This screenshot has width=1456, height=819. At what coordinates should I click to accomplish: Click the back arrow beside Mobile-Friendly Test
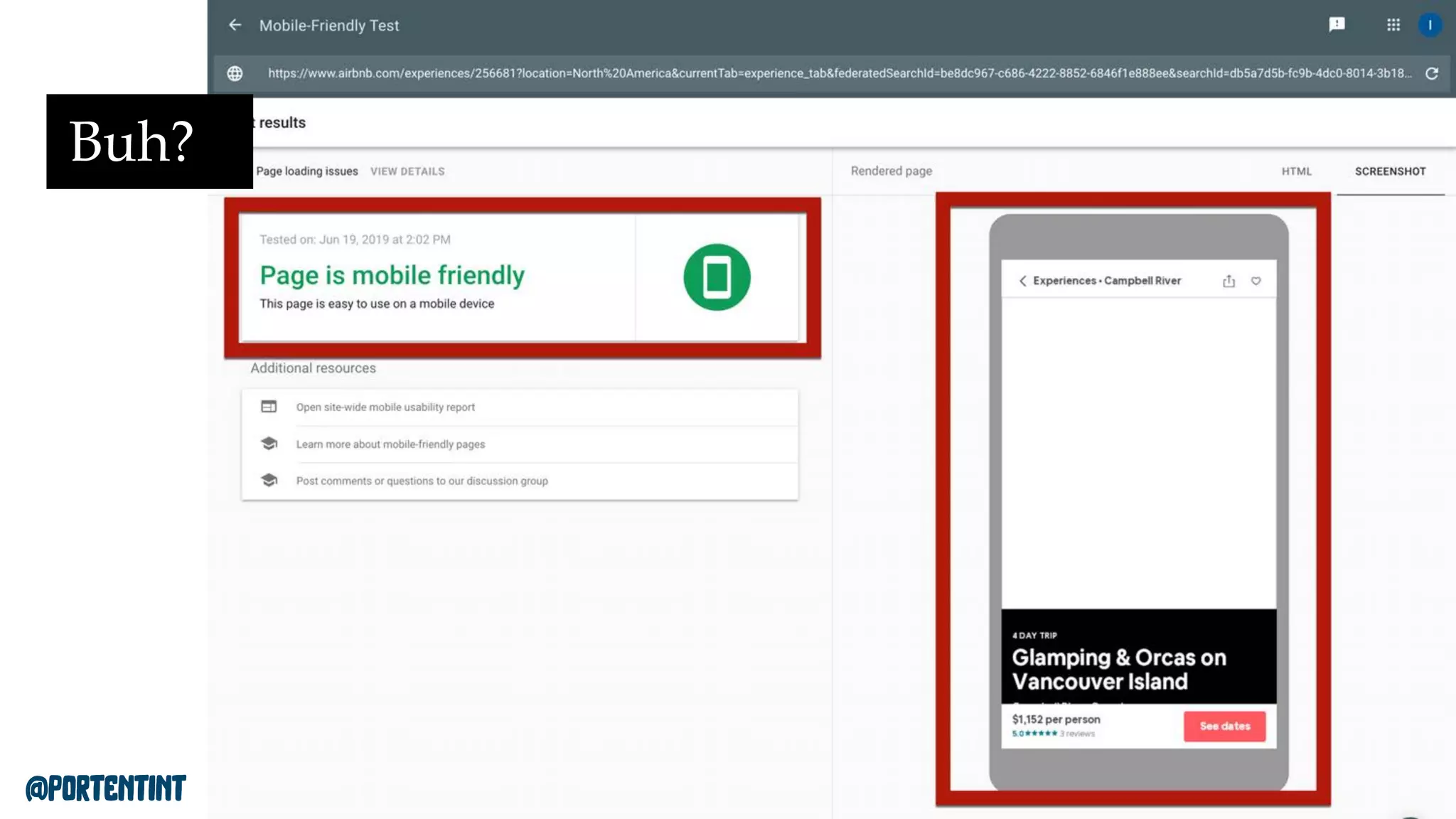click(235, 26)
